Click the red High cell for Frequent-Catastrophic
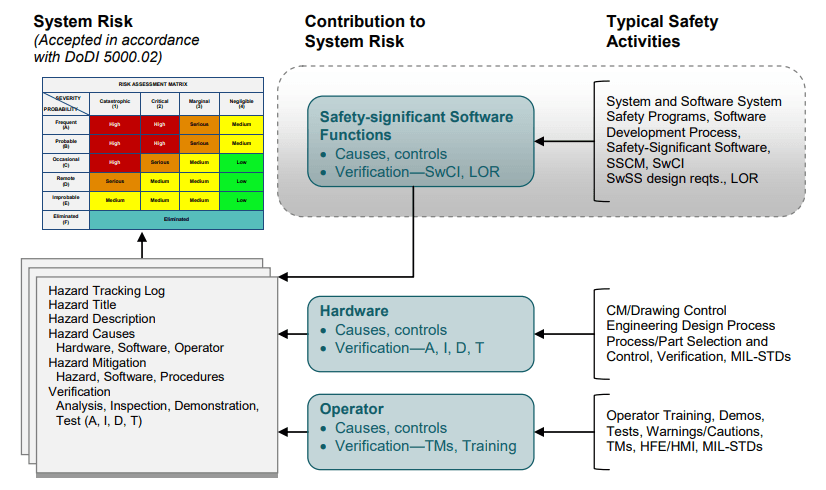This screenshot has height=490, width=826. click(114, 123)
